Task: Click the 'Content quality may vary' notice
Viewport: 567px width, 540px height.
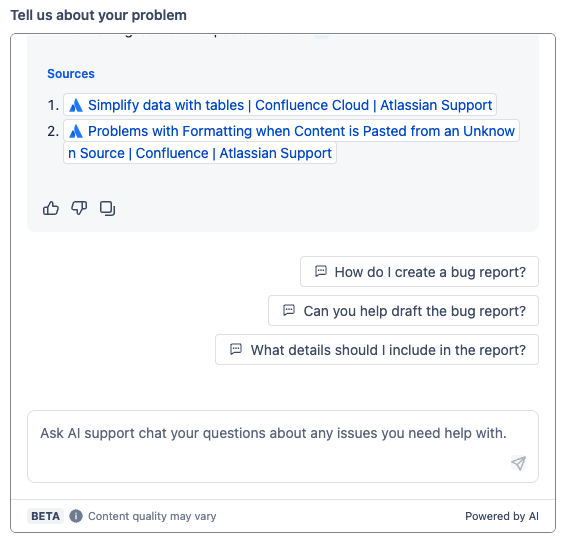Action: click(x=152, y=516)
